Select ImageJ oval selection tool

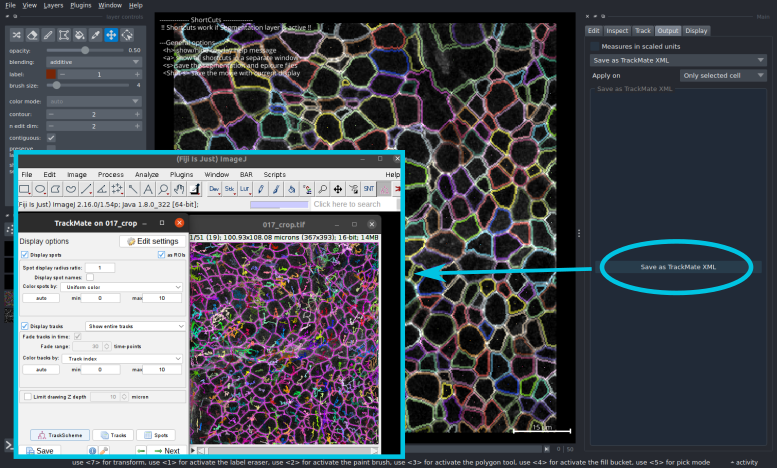(40, 188)
